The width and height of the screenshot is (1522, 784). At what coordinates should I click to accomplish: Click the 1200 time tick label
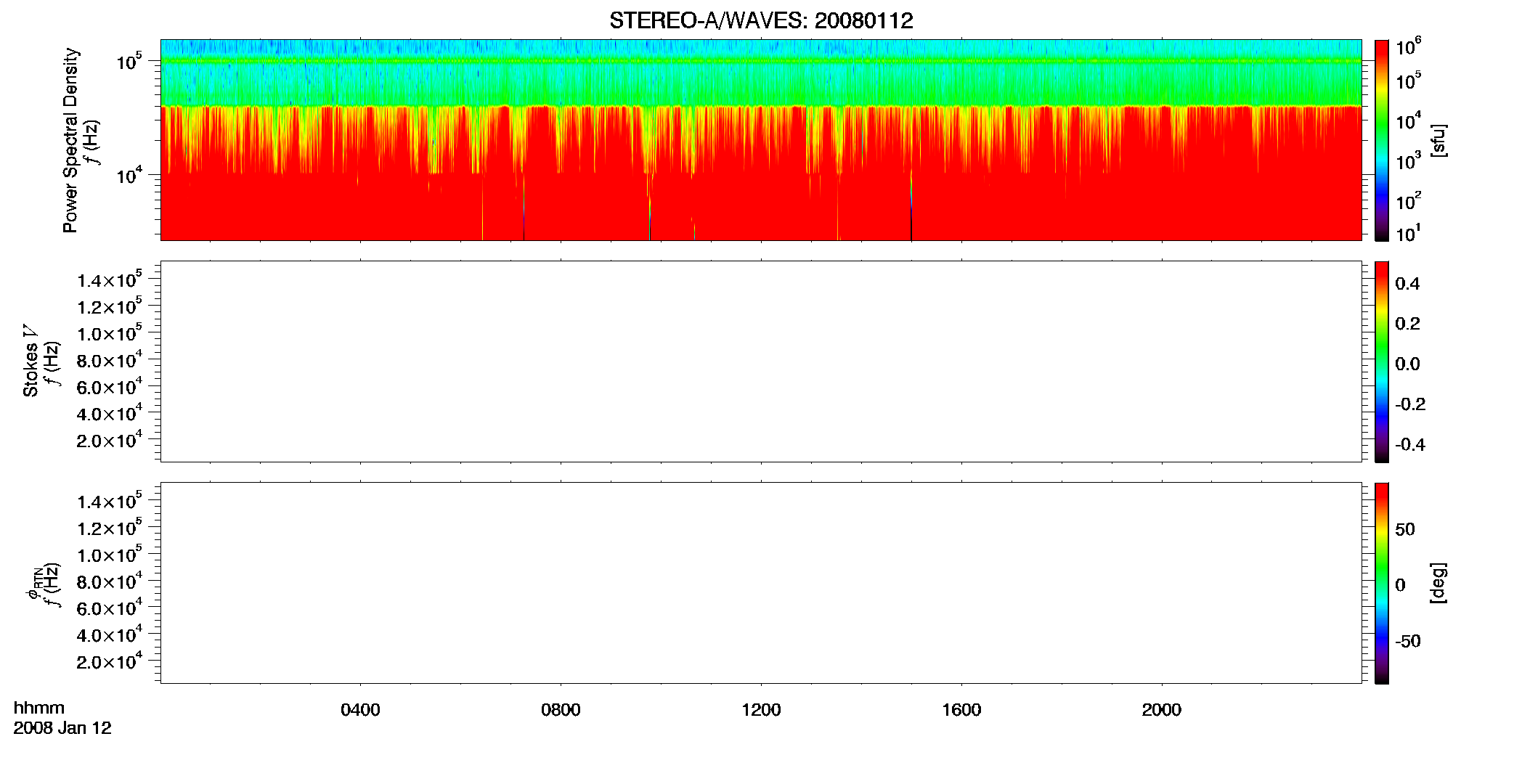point(761,710)
